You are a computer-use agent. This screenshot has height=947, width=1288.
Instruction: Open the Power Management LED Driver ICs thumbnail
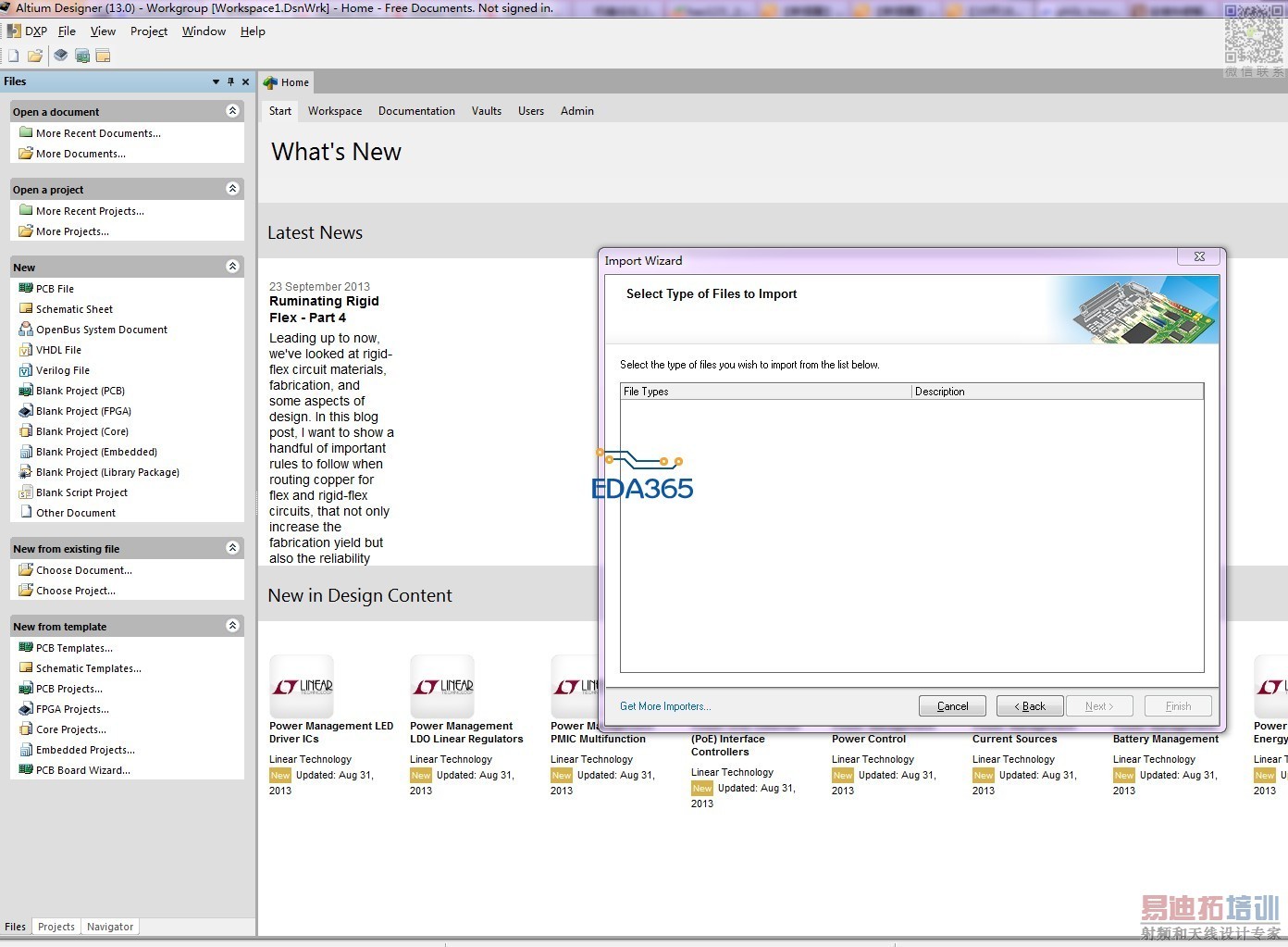(x=302, y=687)
